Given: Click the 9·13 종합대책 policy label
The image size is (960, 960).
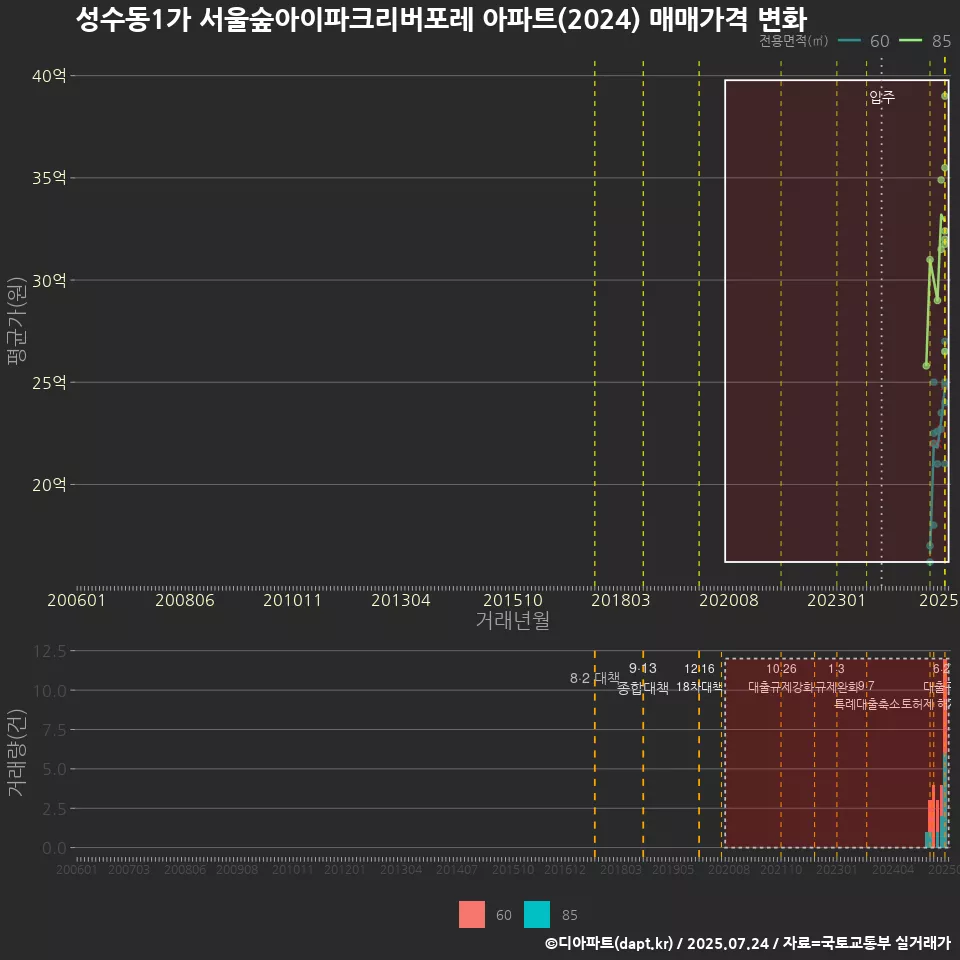Looking at the screenshot, I should (x=643, y=678).
